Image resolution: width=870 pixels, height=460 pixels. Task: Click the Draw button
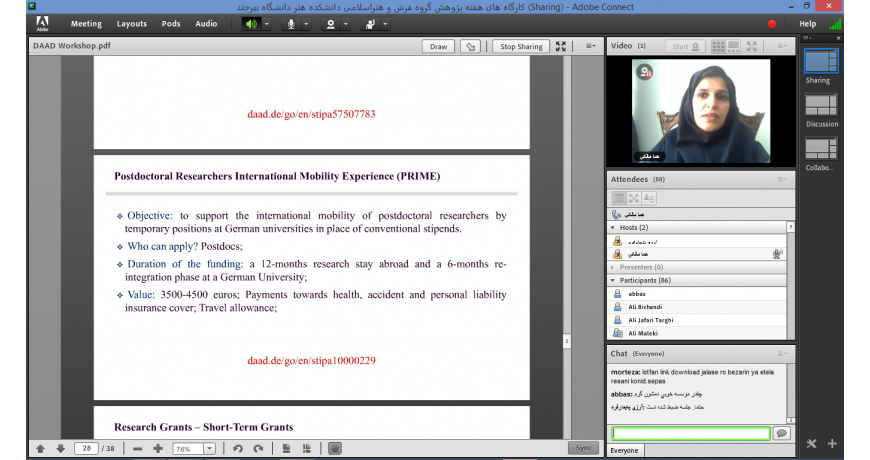(x=438, y=47)
